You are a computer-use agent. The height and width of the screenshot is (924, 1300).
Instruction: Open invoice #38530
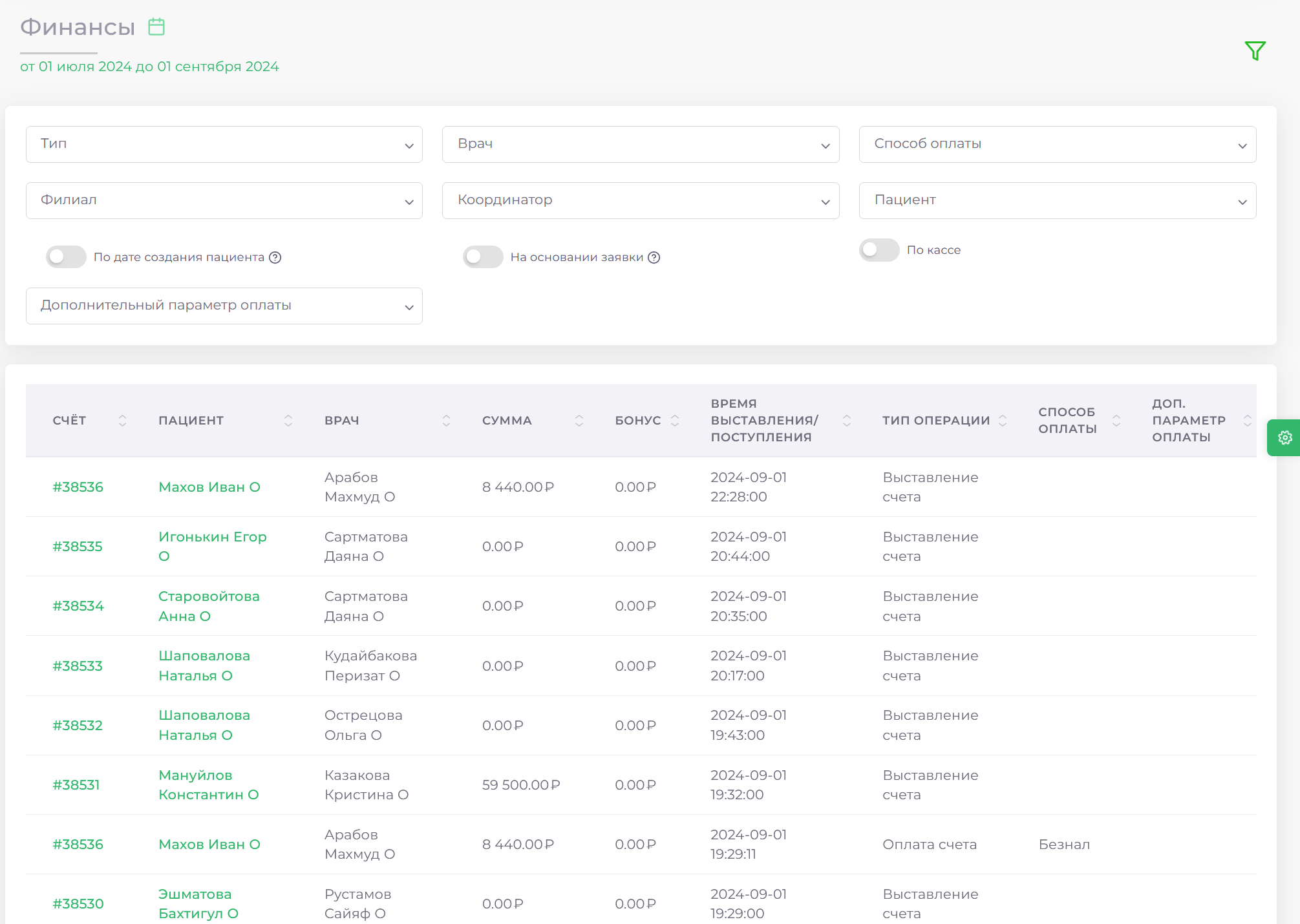pyautogui.click(x=78, y=904)
